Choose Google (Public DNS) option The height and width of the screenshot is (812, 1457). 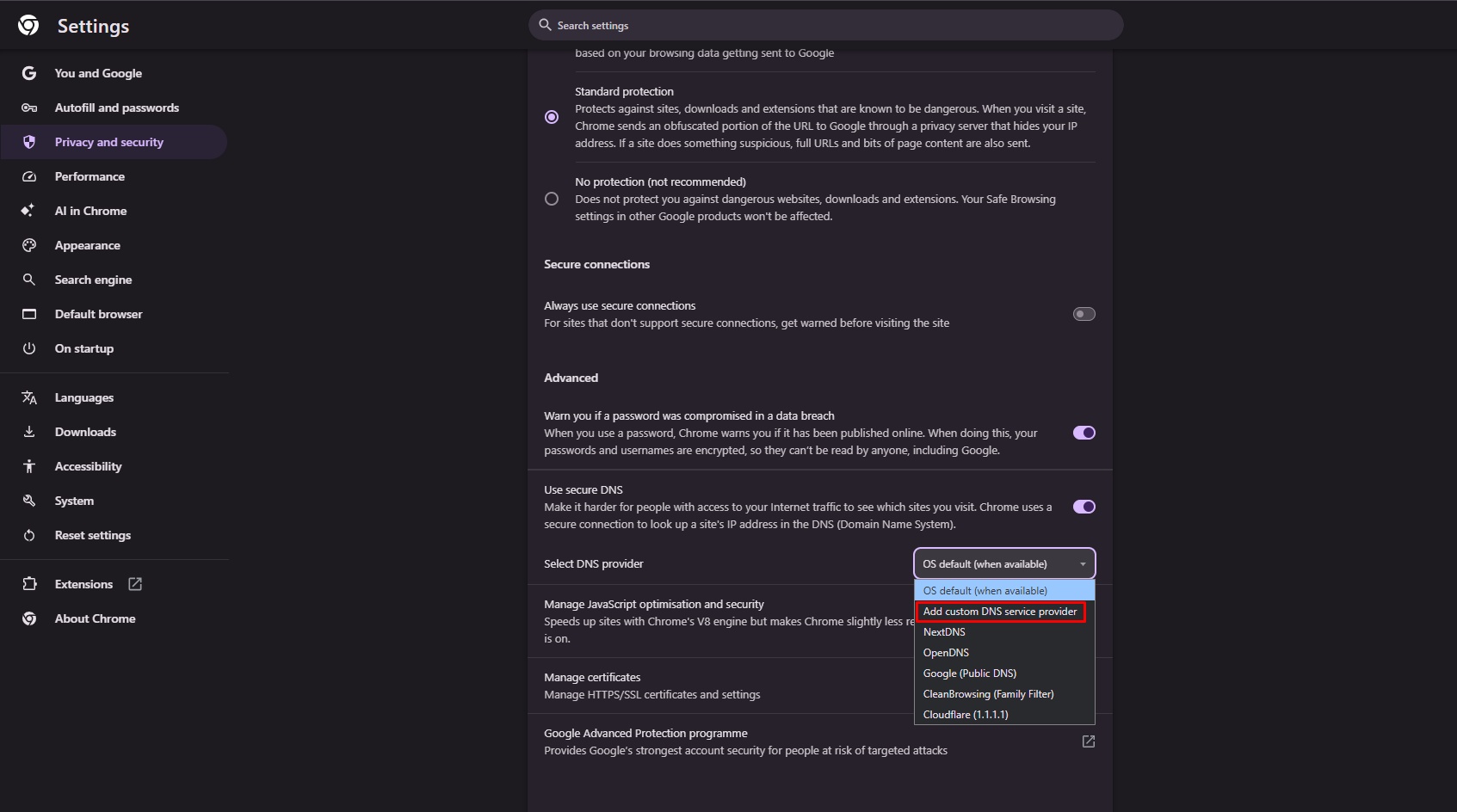coord(1004,674)
